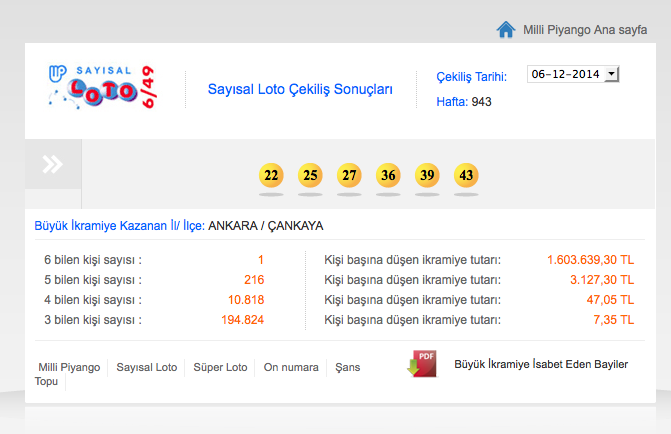This screenshot has height=434, width=671.
Task: Click the 47,05 TL prize amount
Action: click(x=610, y=300)
